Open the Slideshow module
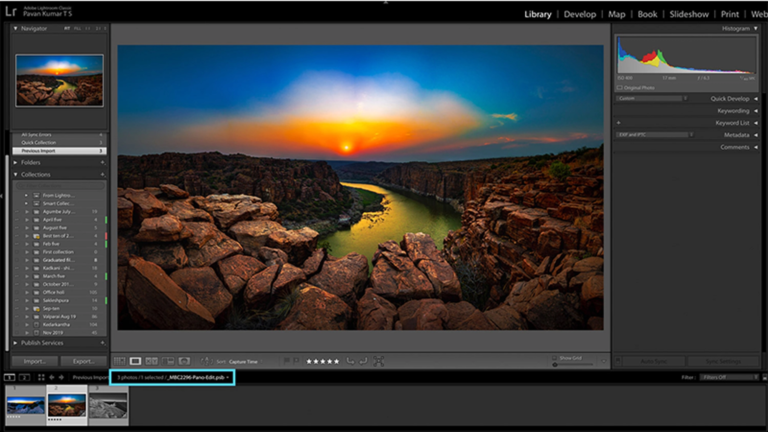768x432 pixels. pos(688,14)
